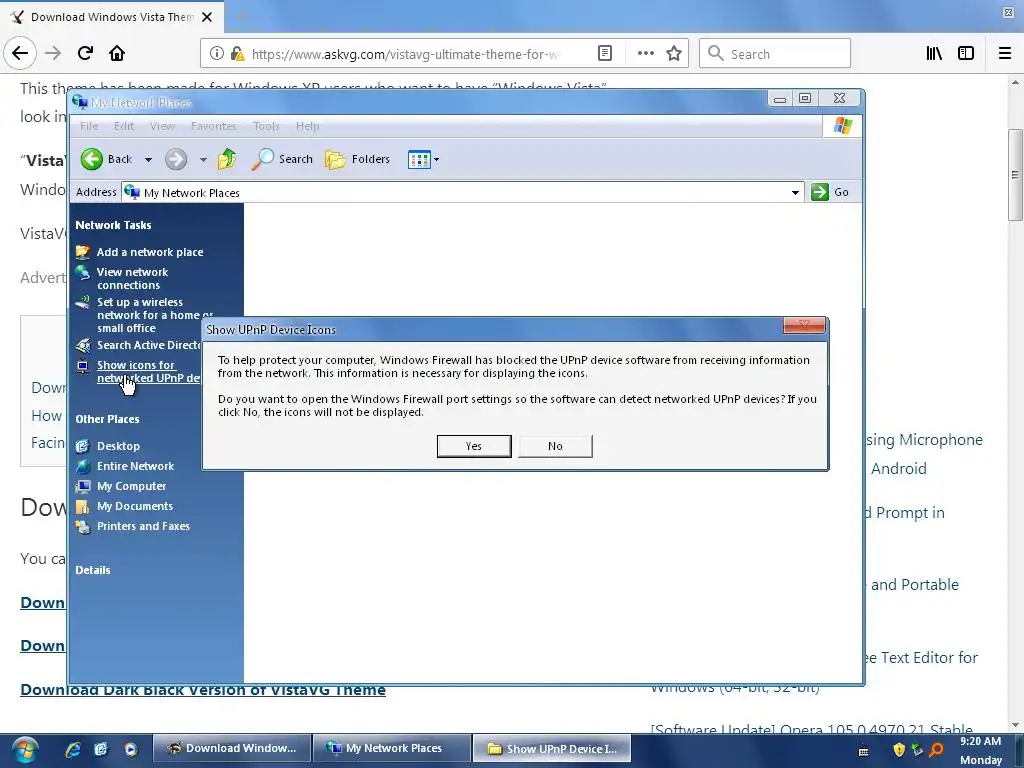Toggle Firefox sidebar icon

[966, 54]
